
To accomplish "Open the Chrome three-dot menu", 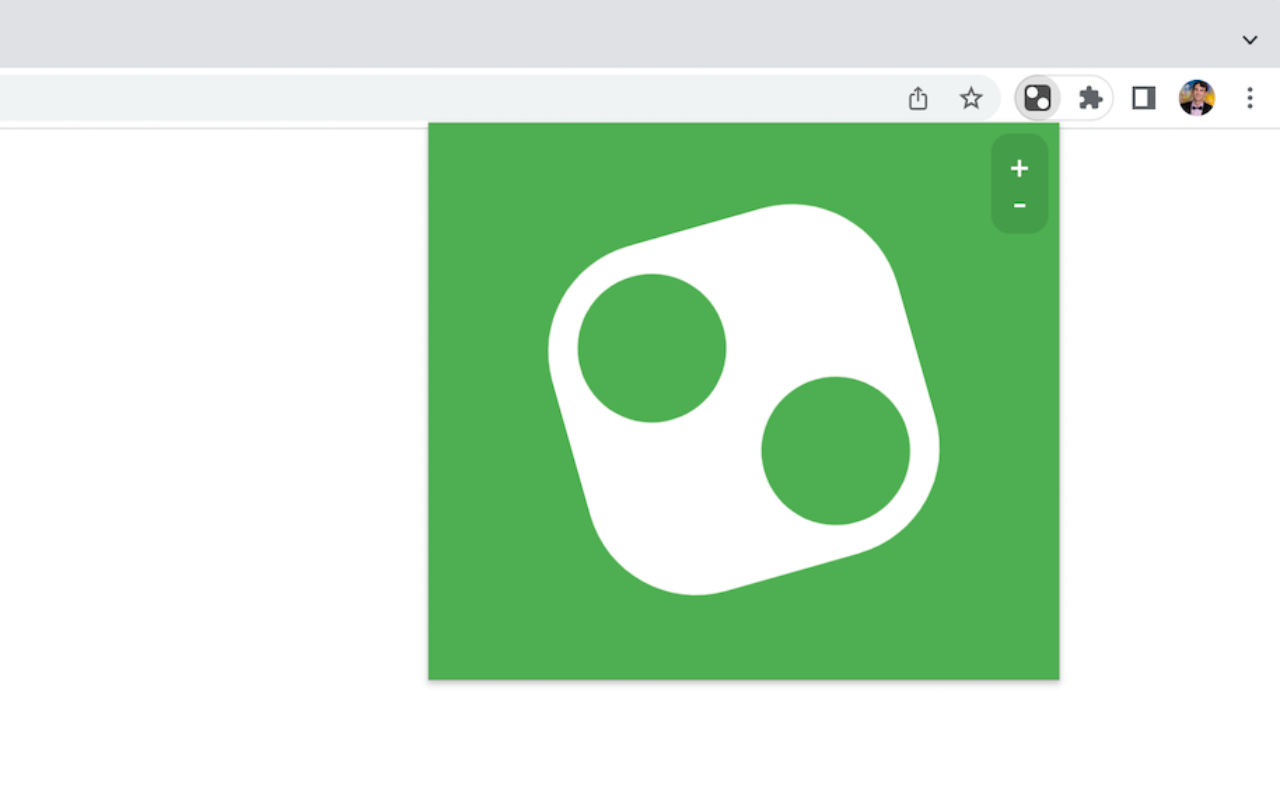I will tap(1250, 98).
